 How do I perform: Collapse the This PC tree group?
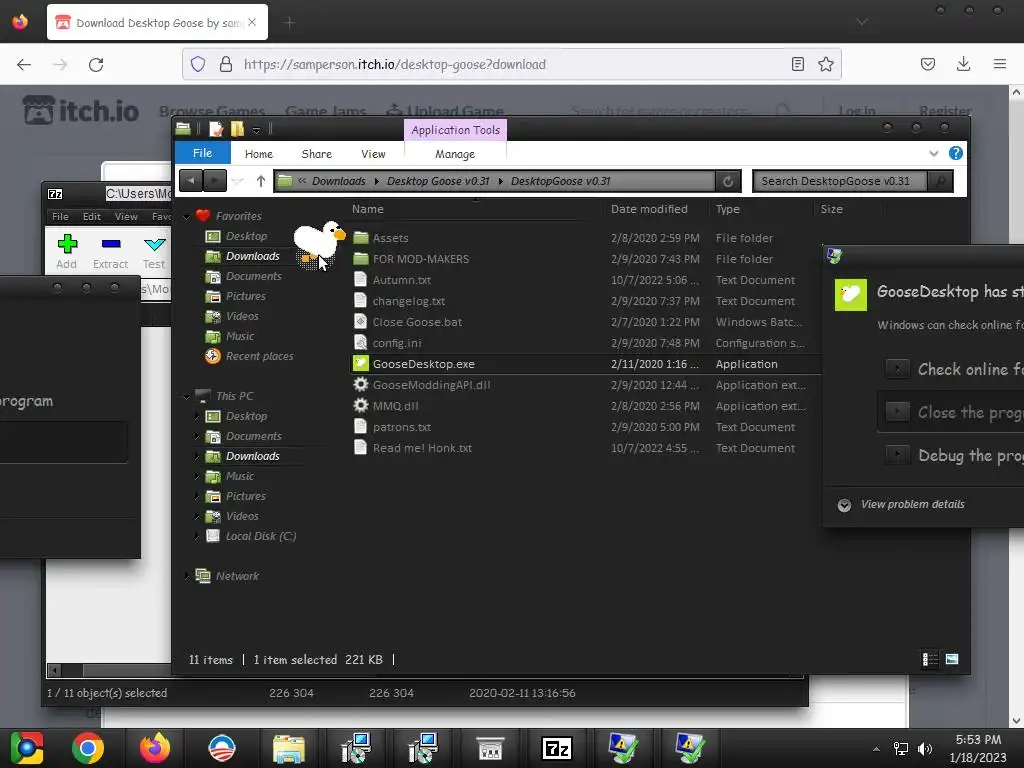click(x=187, y=396)
